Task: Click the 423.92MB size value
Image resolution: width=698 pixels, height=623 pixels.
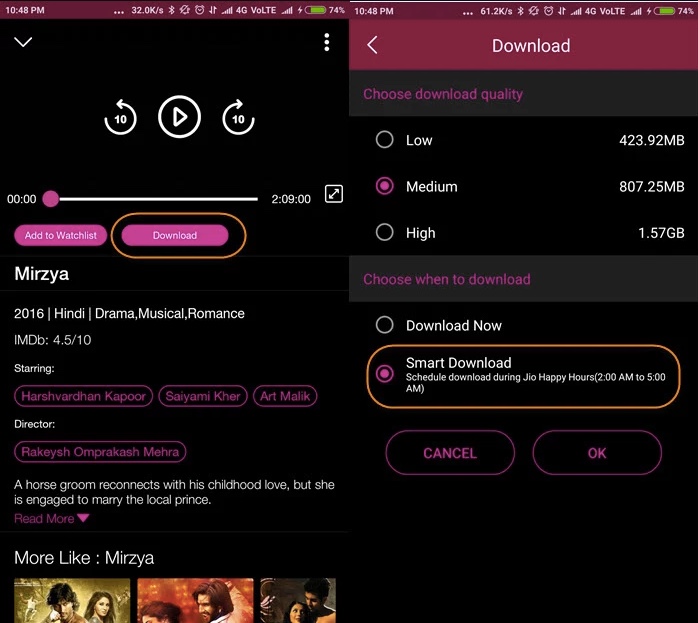Action: click(x=652, y=140)
